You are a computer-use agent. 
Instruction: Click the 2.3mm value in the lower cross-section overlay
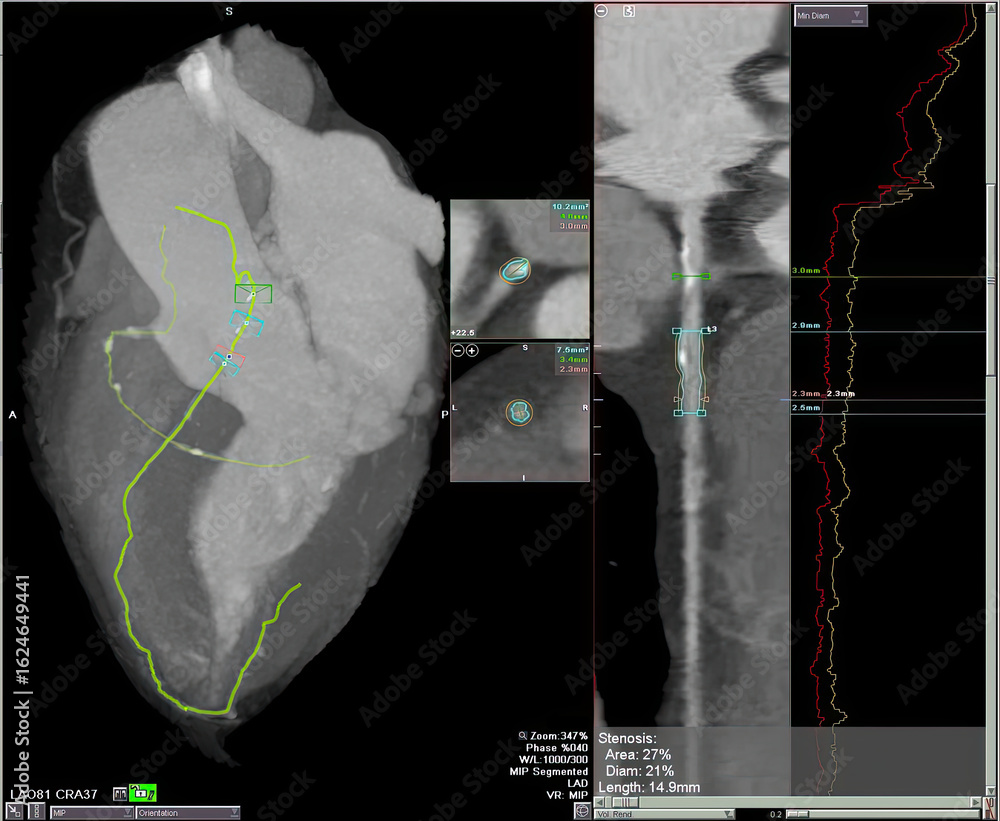(574, 369)
